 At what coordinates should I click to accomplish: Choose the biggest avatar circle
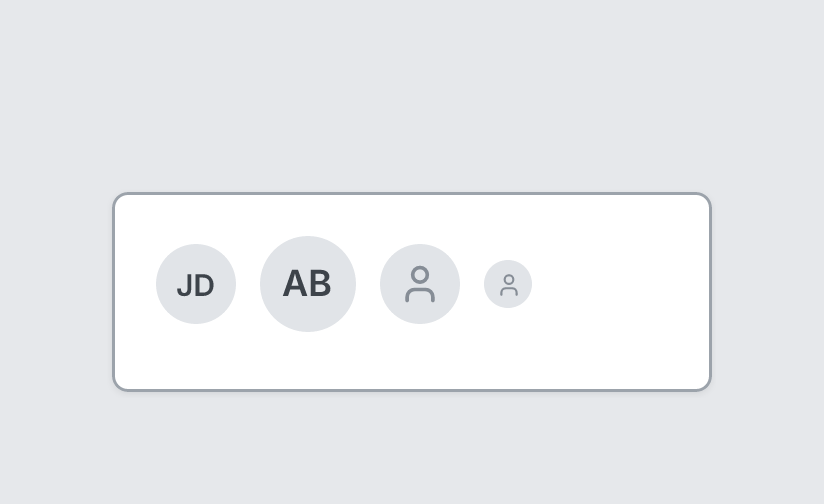click(308, 284)
